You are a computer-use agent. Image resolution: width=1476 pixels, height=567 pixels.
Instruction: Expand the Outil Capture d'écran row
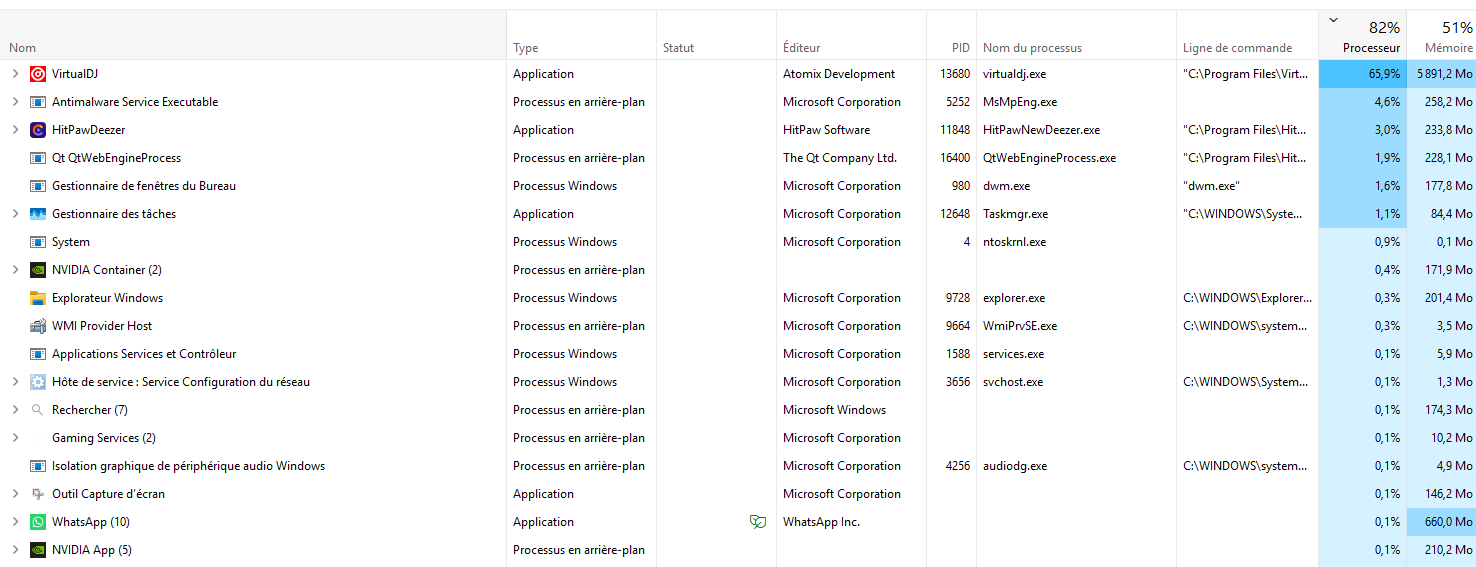point(15,494)
